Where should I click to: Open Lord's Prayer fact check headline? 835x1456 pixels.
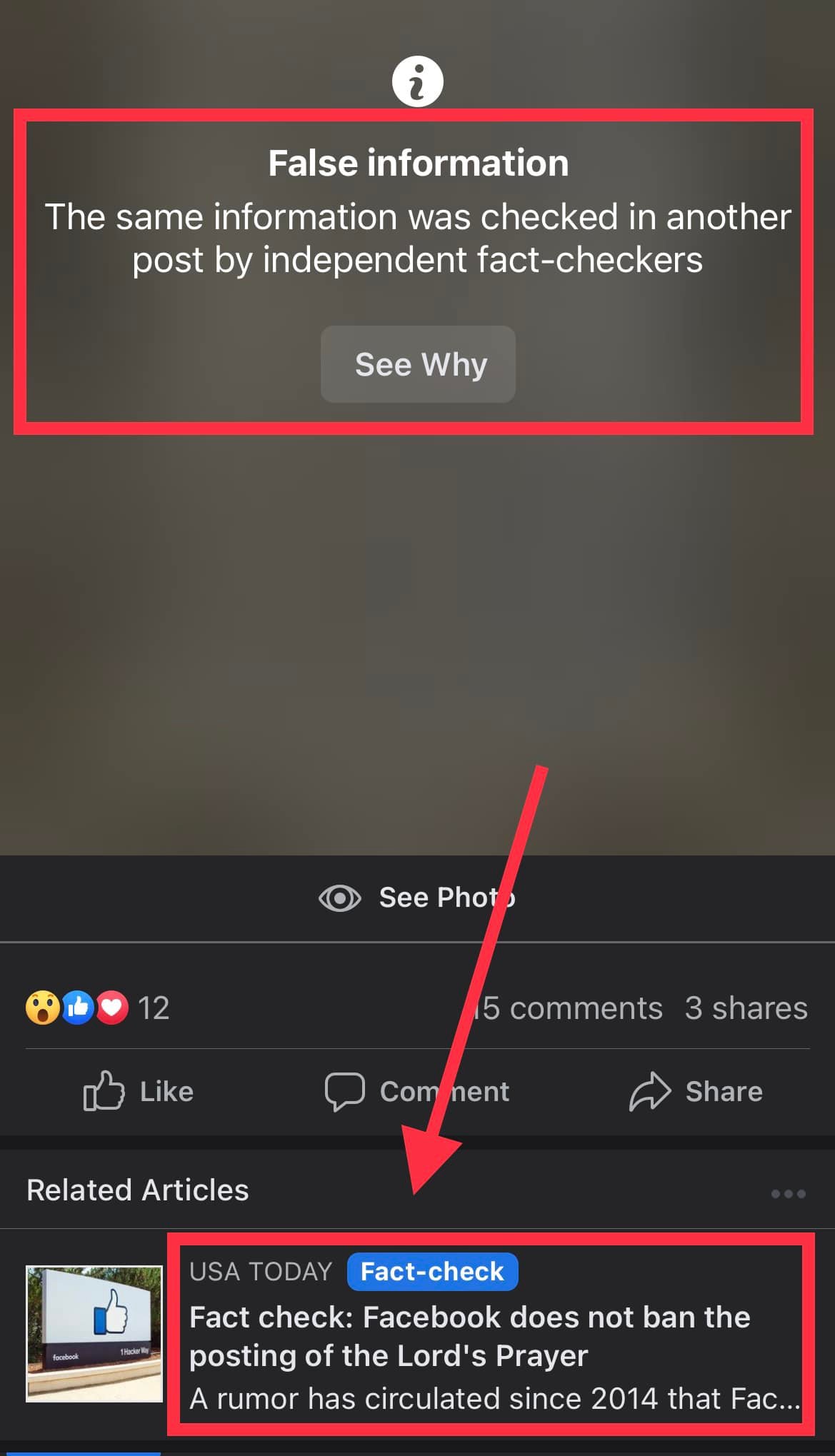tap(470, 1336)
